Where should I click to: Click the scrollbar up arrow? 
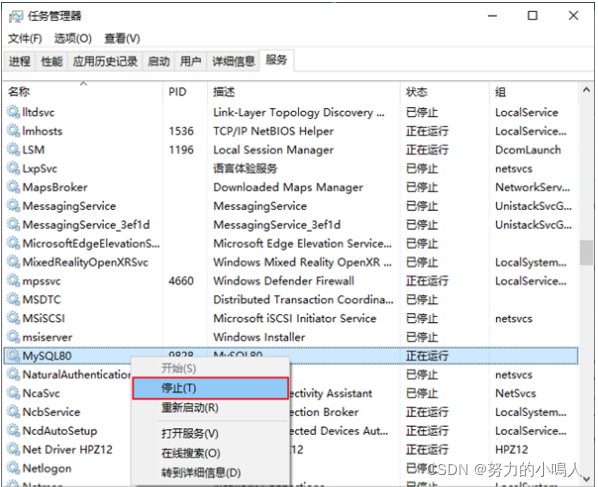587,90
